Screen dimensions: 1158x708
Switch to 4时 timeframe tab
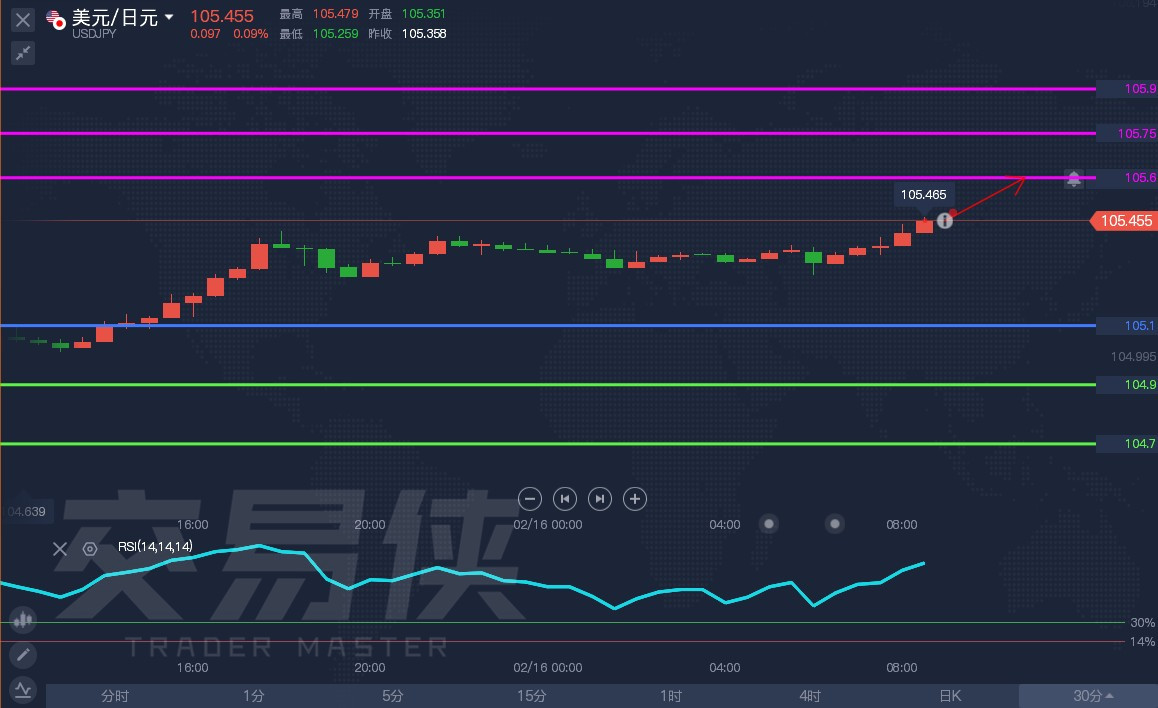click(x=810, y=695)
